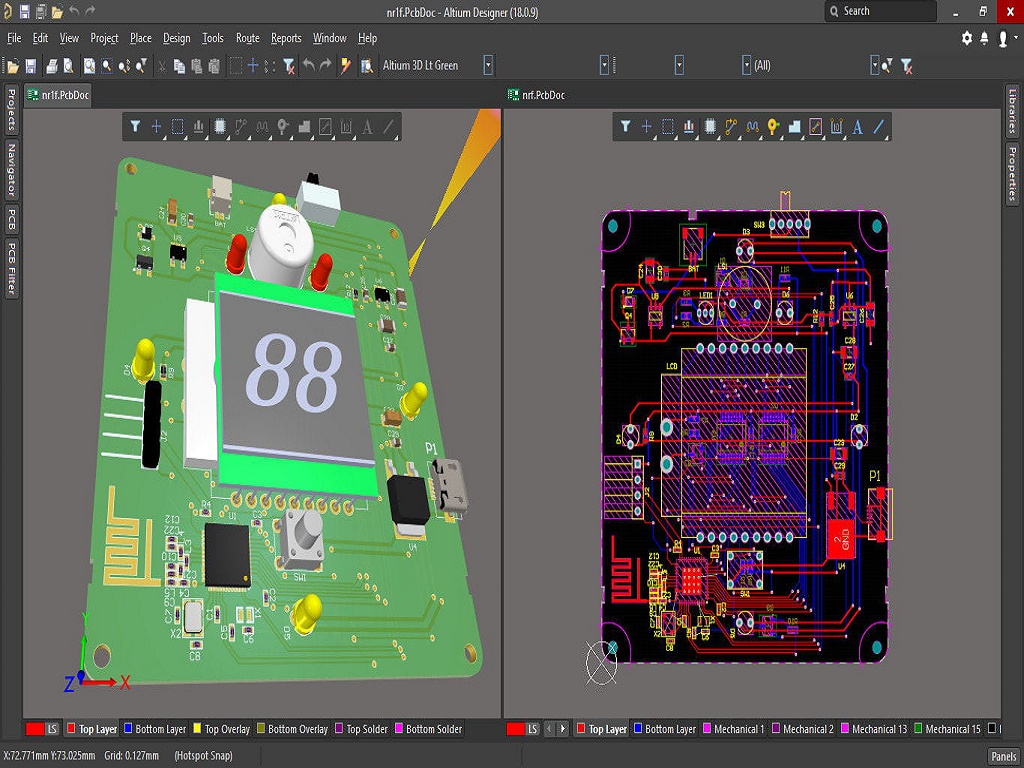Image resolution: width=1024 pixels, height=768 pixels.
Task: Switch to the nrf.PcbDoc document tab
Action: pos(543,95)
